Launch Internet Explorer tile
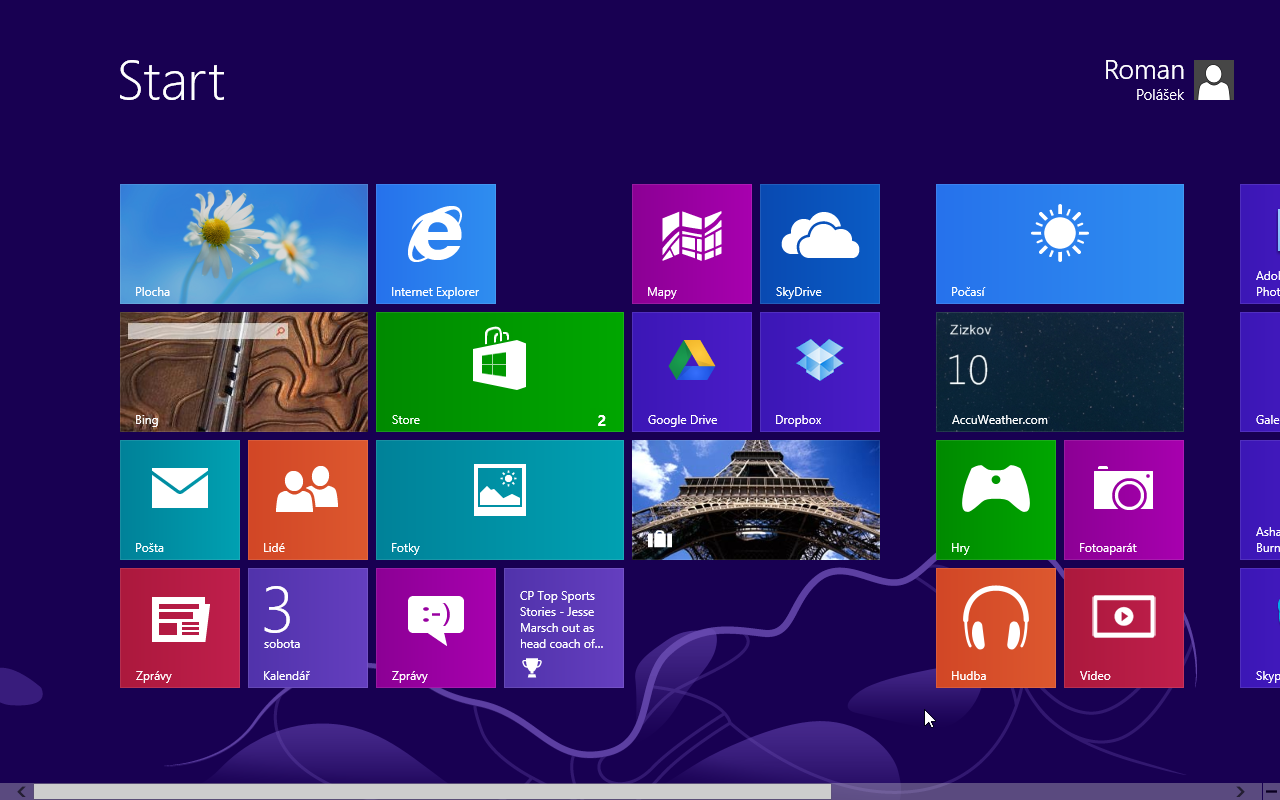 436,244
